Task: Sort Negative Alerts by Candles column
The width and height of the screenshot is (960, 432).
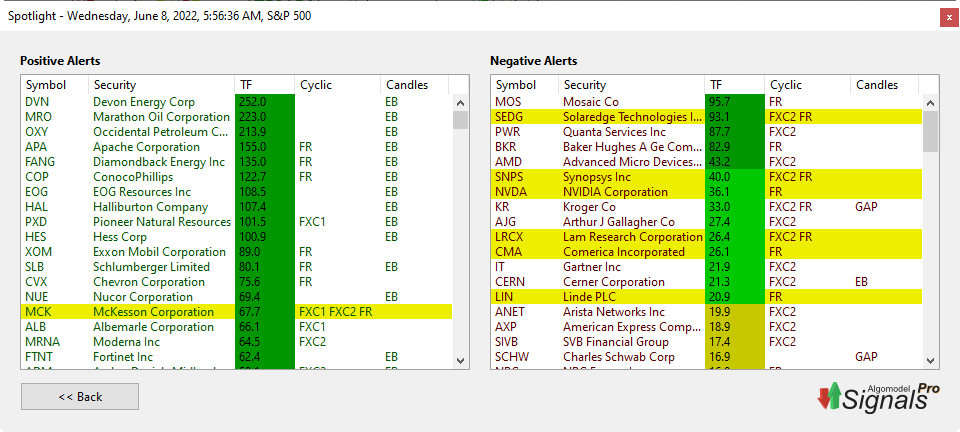Action: click(x=885, y=85)
